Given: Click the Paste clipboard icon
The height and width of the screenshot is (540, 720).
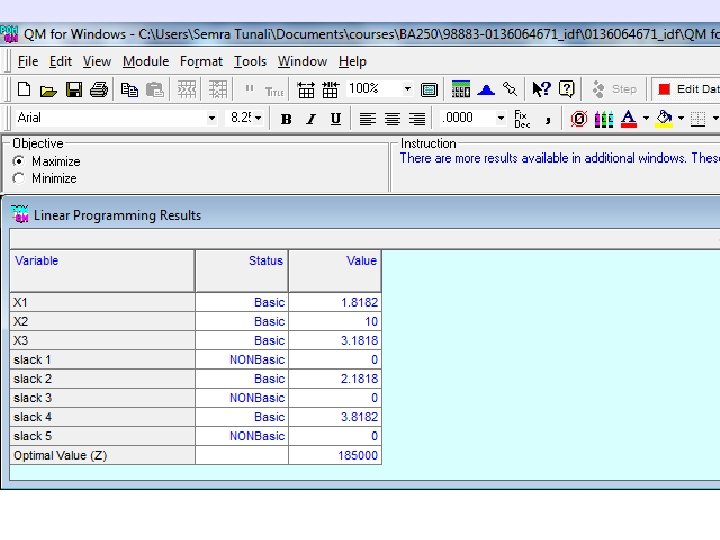Looking at the screenshot, I should click(155, 90).
